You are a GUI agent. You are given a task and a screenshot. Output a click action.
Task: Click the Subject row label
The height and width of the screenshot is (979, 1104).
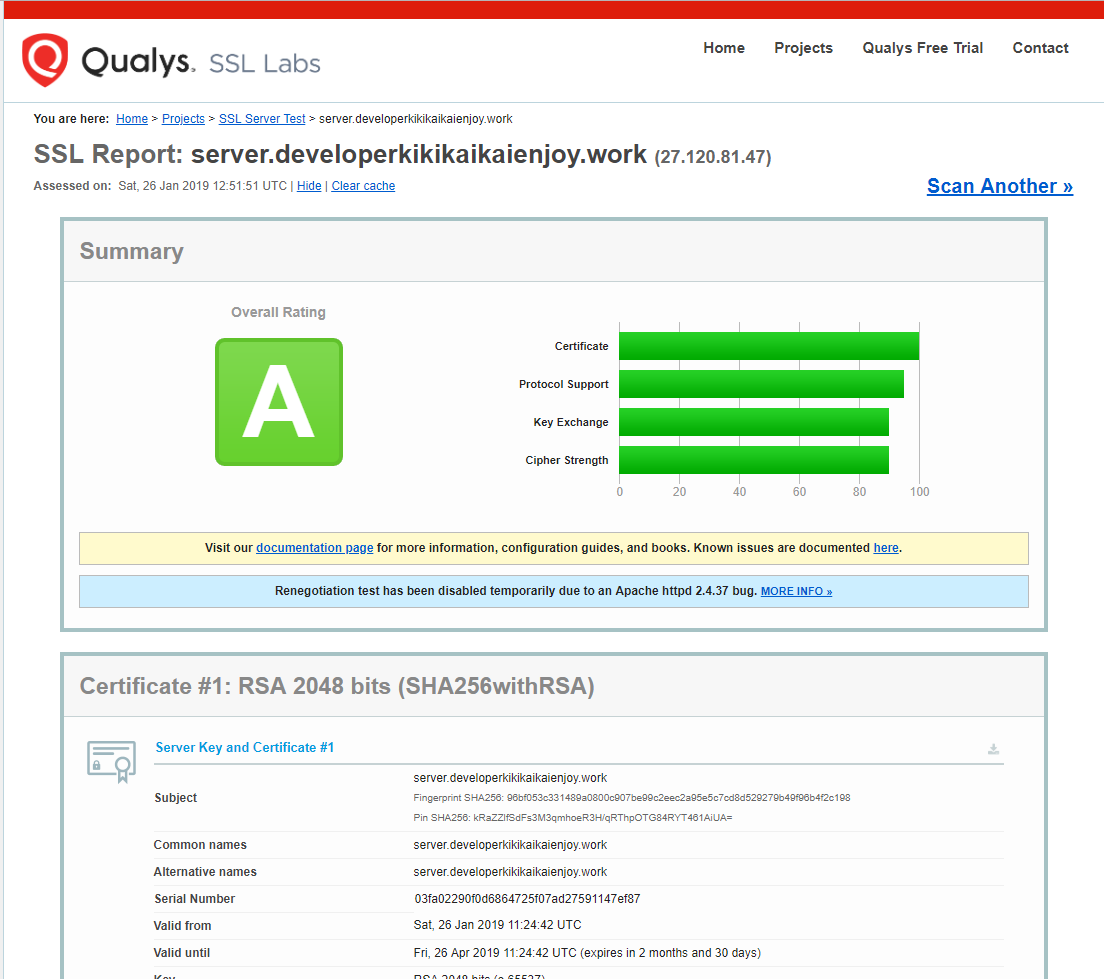tap(175, 798)
